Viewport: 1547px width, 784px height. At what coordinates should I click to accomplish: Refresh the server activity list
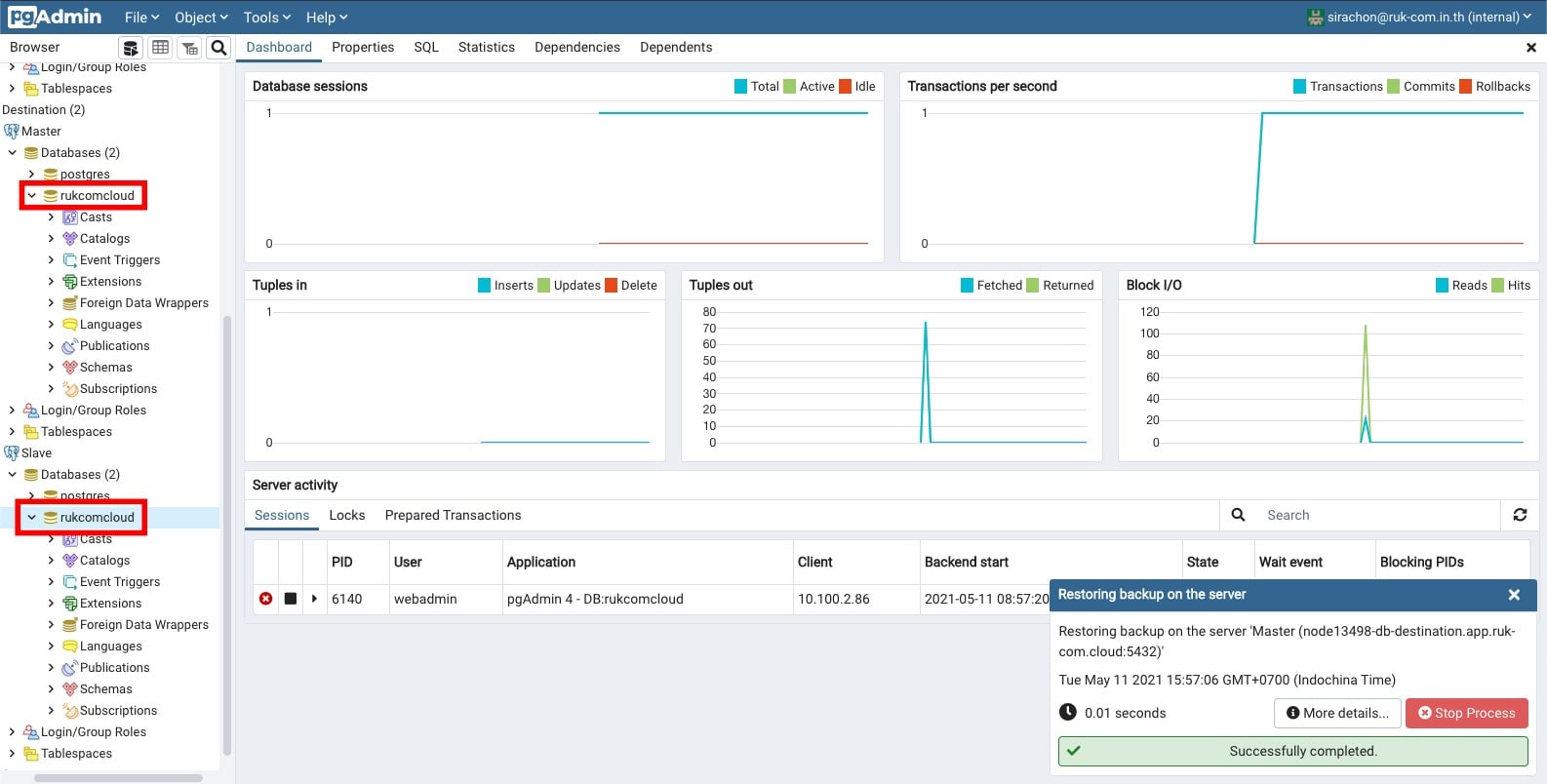(1520, 515)
